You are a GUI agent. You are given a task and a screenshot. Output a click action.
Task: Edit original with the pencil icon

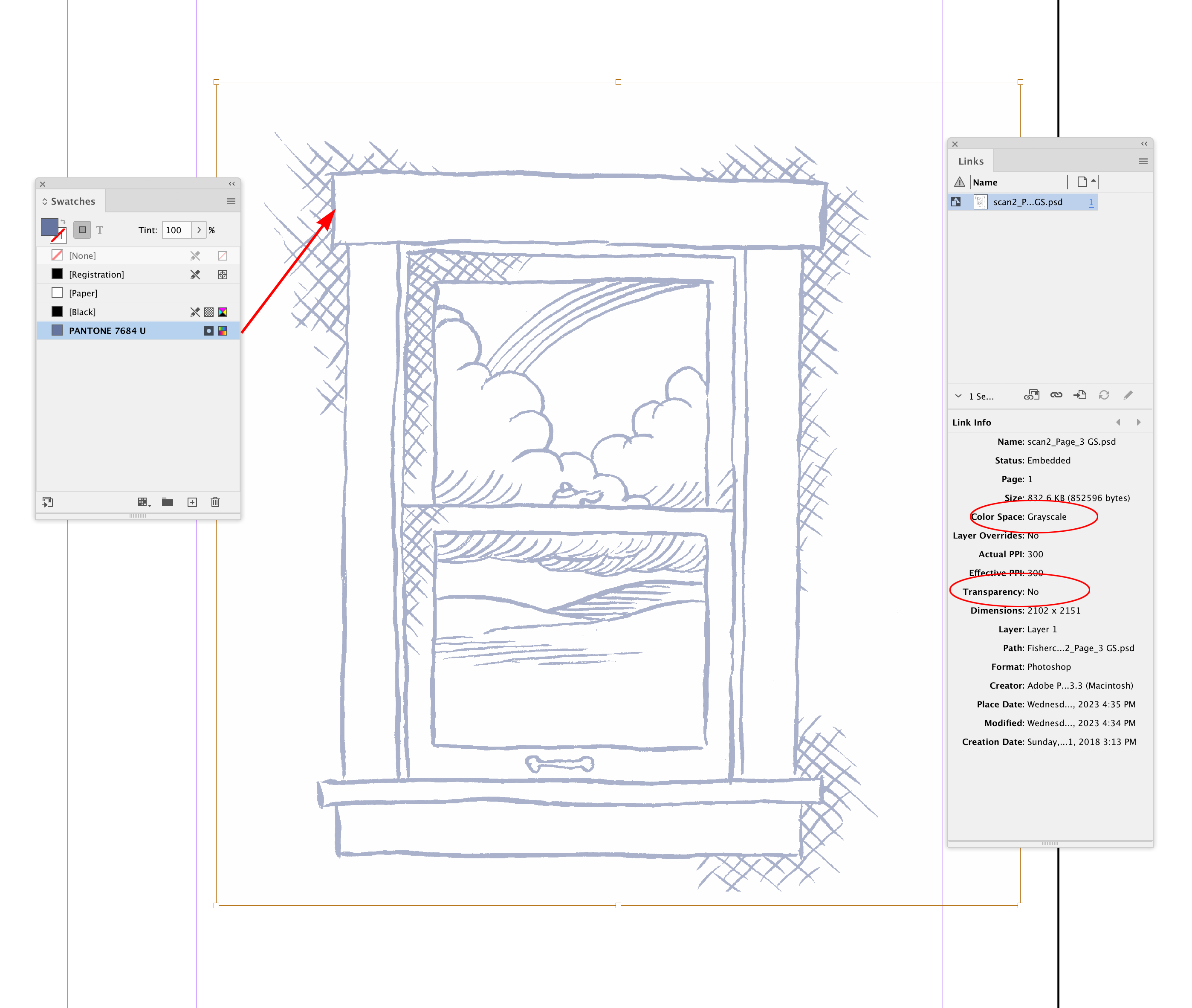(1128, 395)
